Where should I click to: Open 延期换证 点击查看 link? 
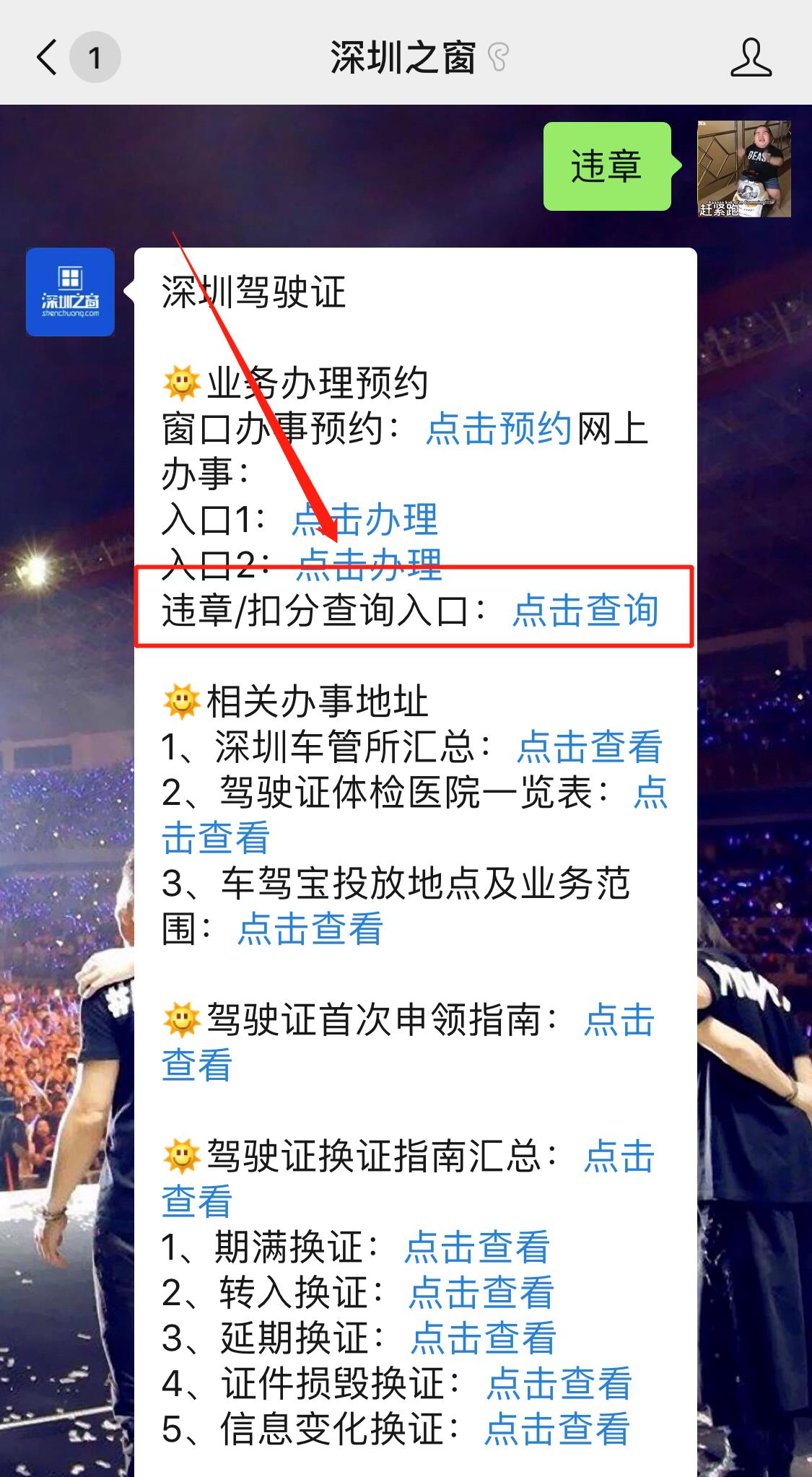484,1338
